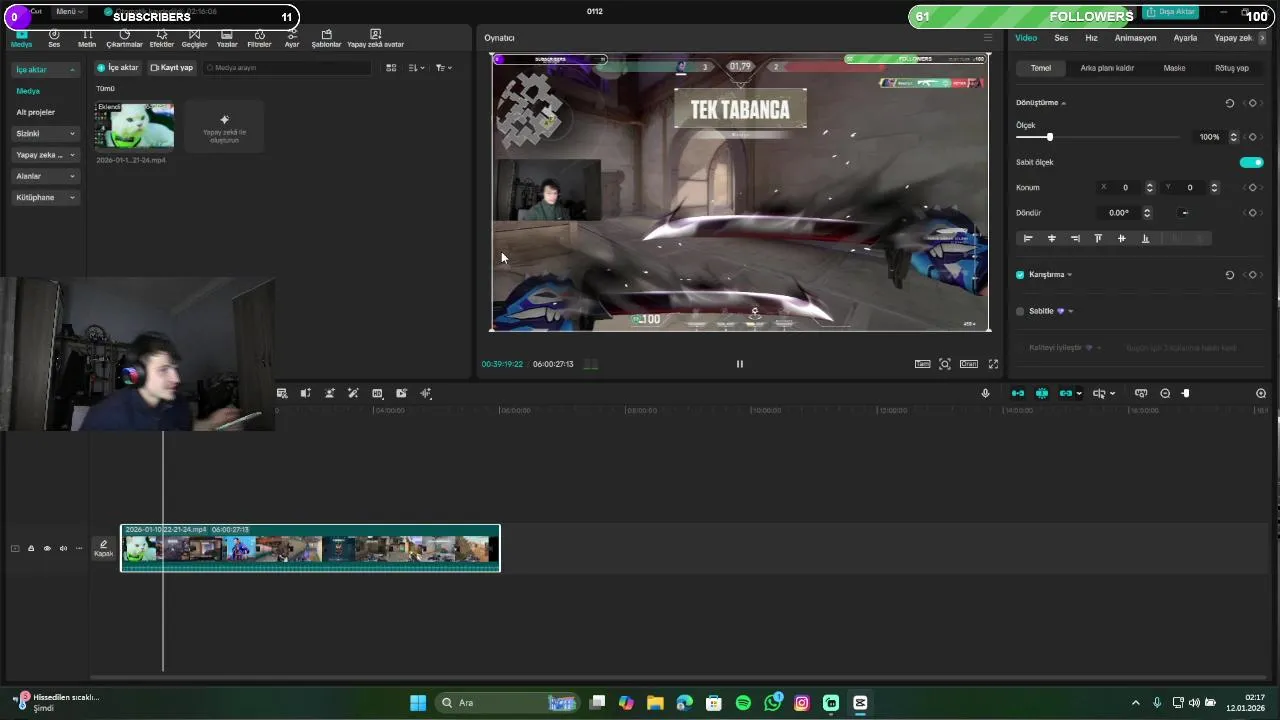
Task: Expand the Sizinki sidebar section
Action: coord(45,133)
